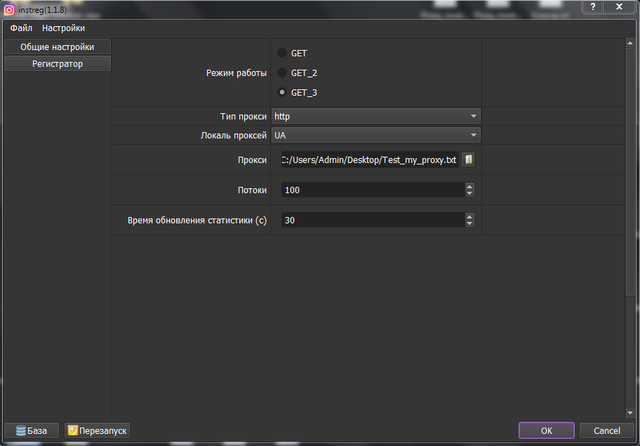Select the GET_2 work mode option
The width and height of the screenshot is (640, 446).
[282, 73]
